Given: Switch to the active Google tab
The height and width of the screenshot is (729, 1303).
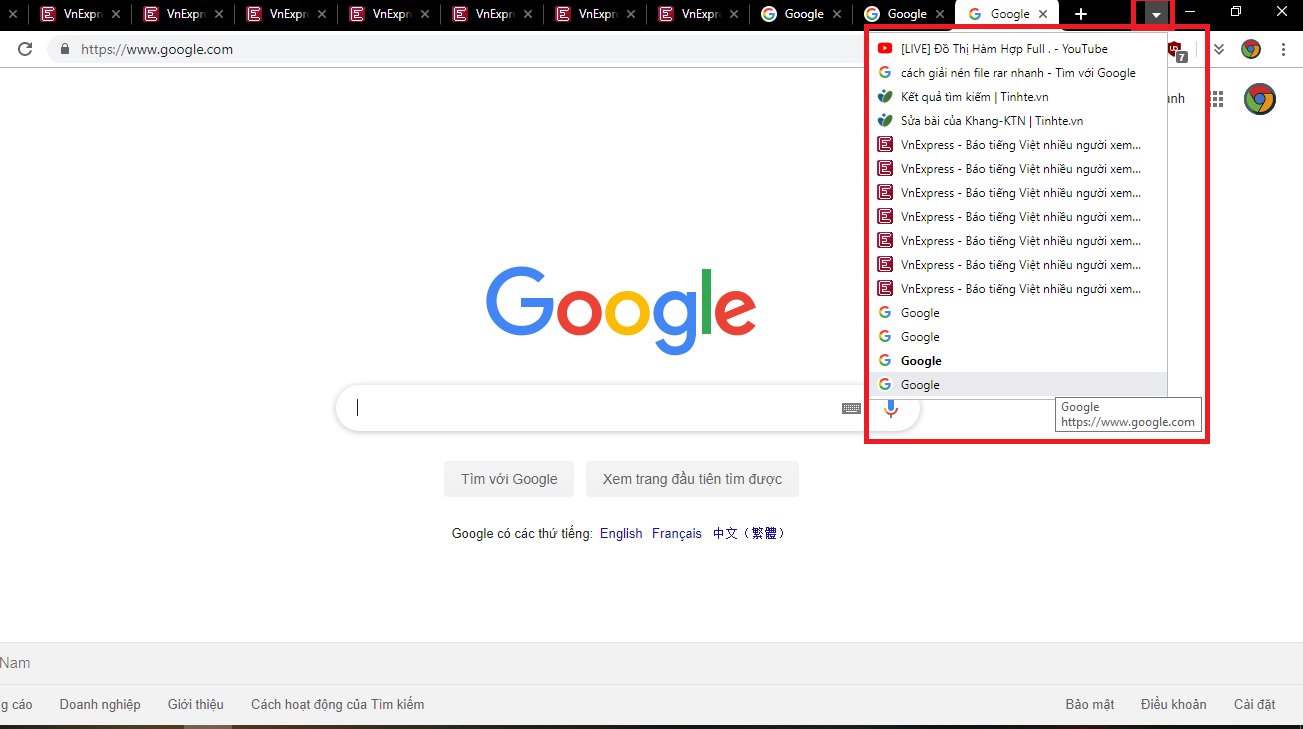Looking at the screenshot, I should 1008,14.
